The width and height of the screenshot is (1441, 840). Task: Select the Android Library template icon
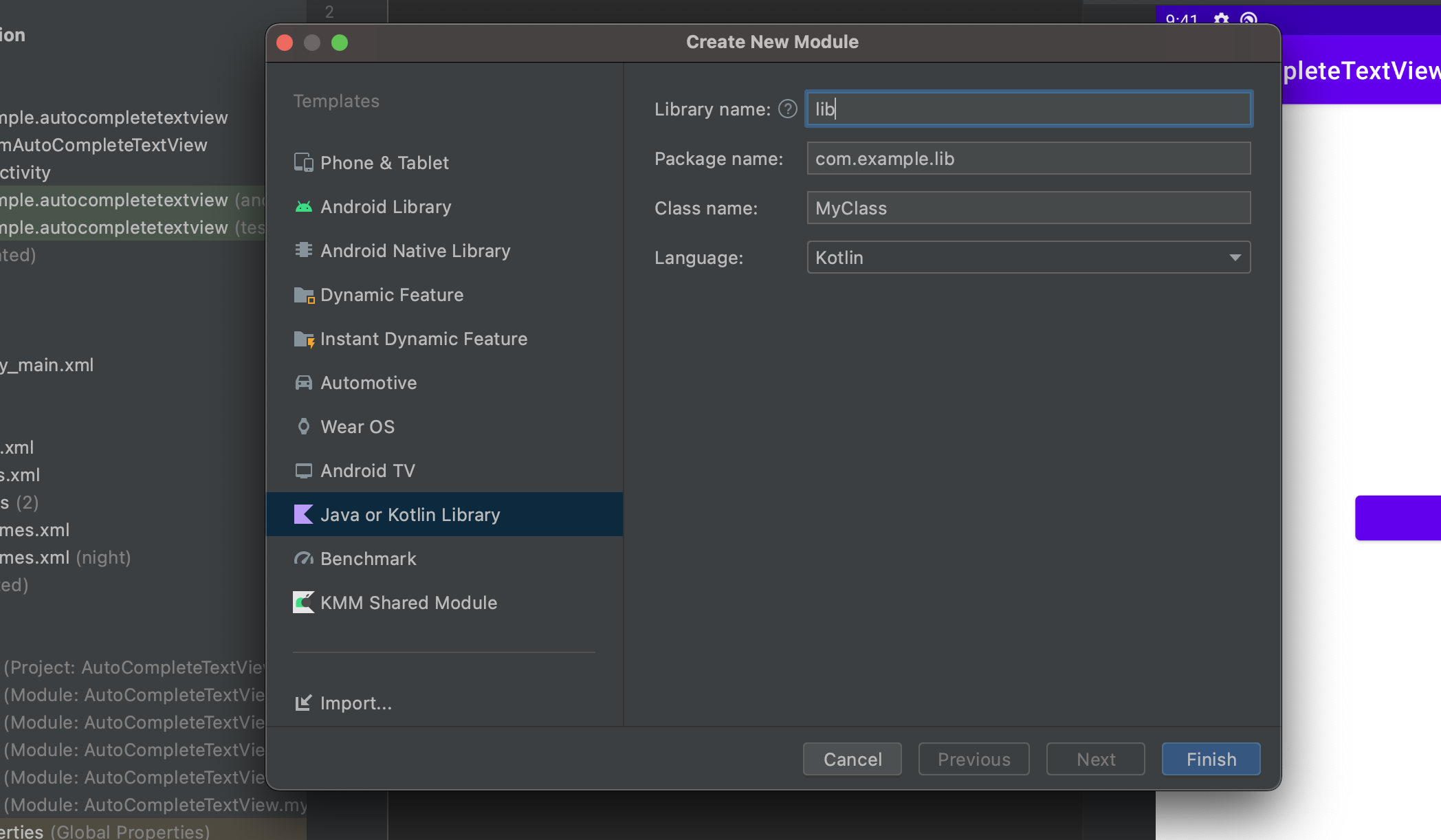click(x=303, y=207)
